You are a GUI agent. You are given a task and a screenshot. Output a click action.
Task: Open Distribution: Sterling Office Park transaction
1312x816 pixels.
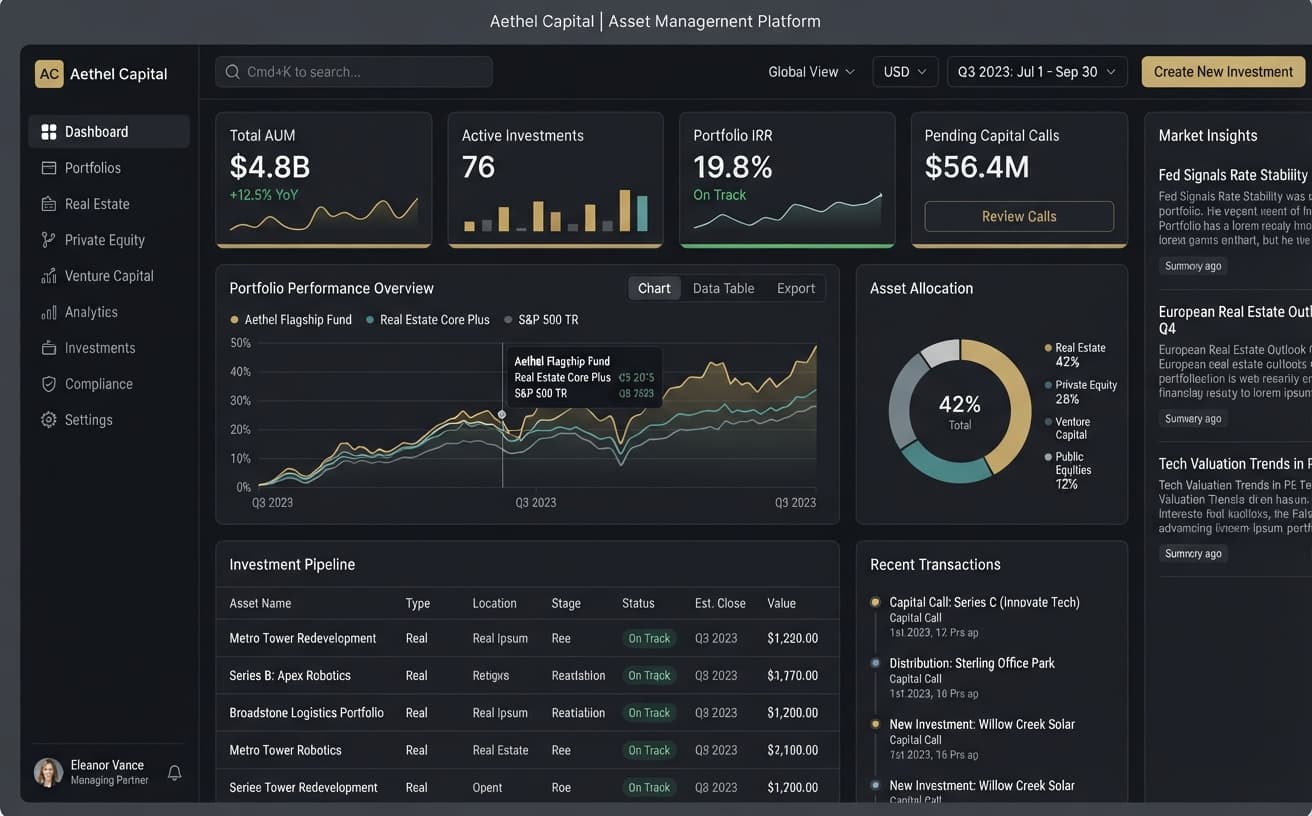pyautogui.click(x=972, y=663)
